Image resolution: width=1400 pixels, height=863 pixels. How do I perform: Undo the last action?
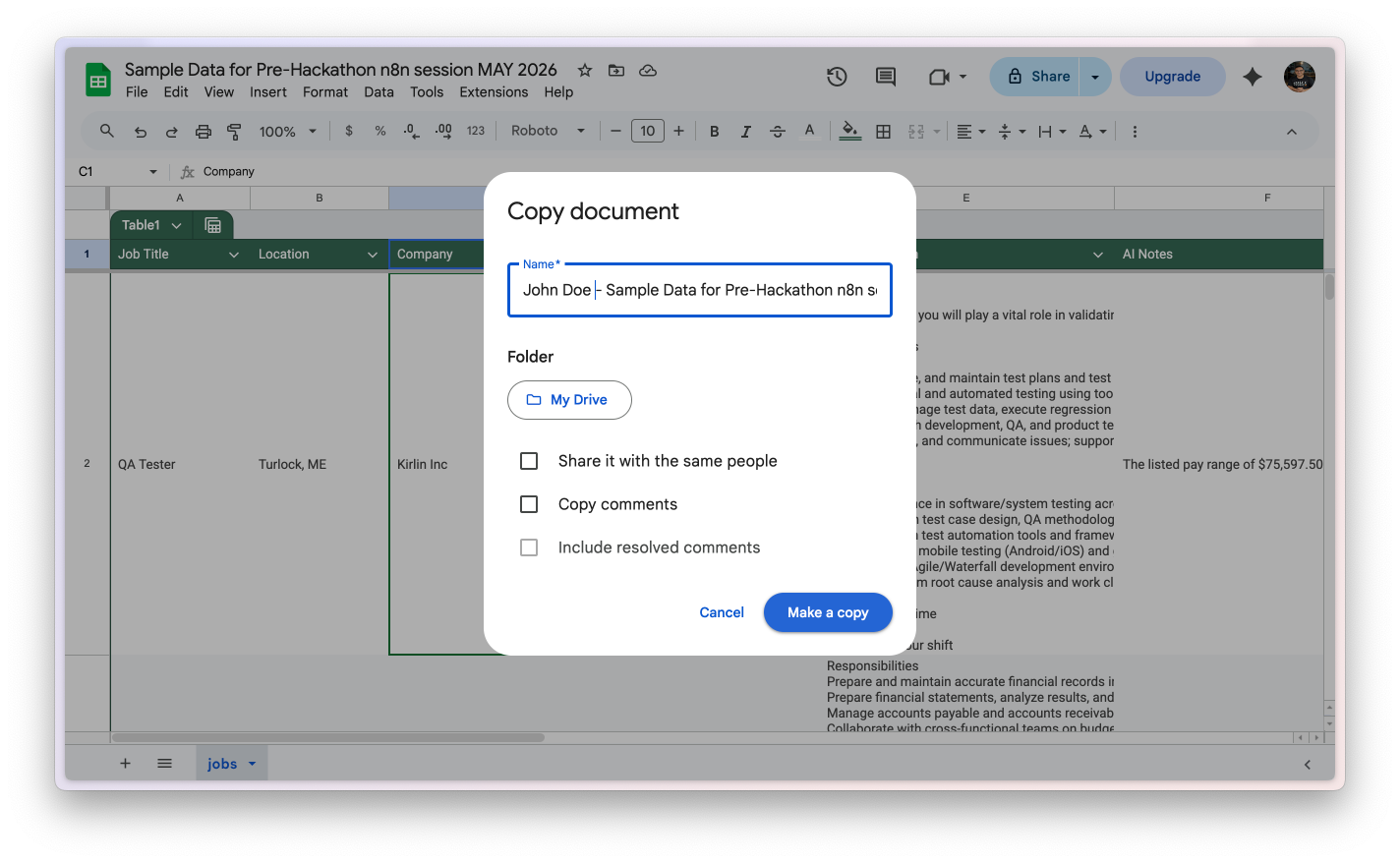[x=141, y=132]
